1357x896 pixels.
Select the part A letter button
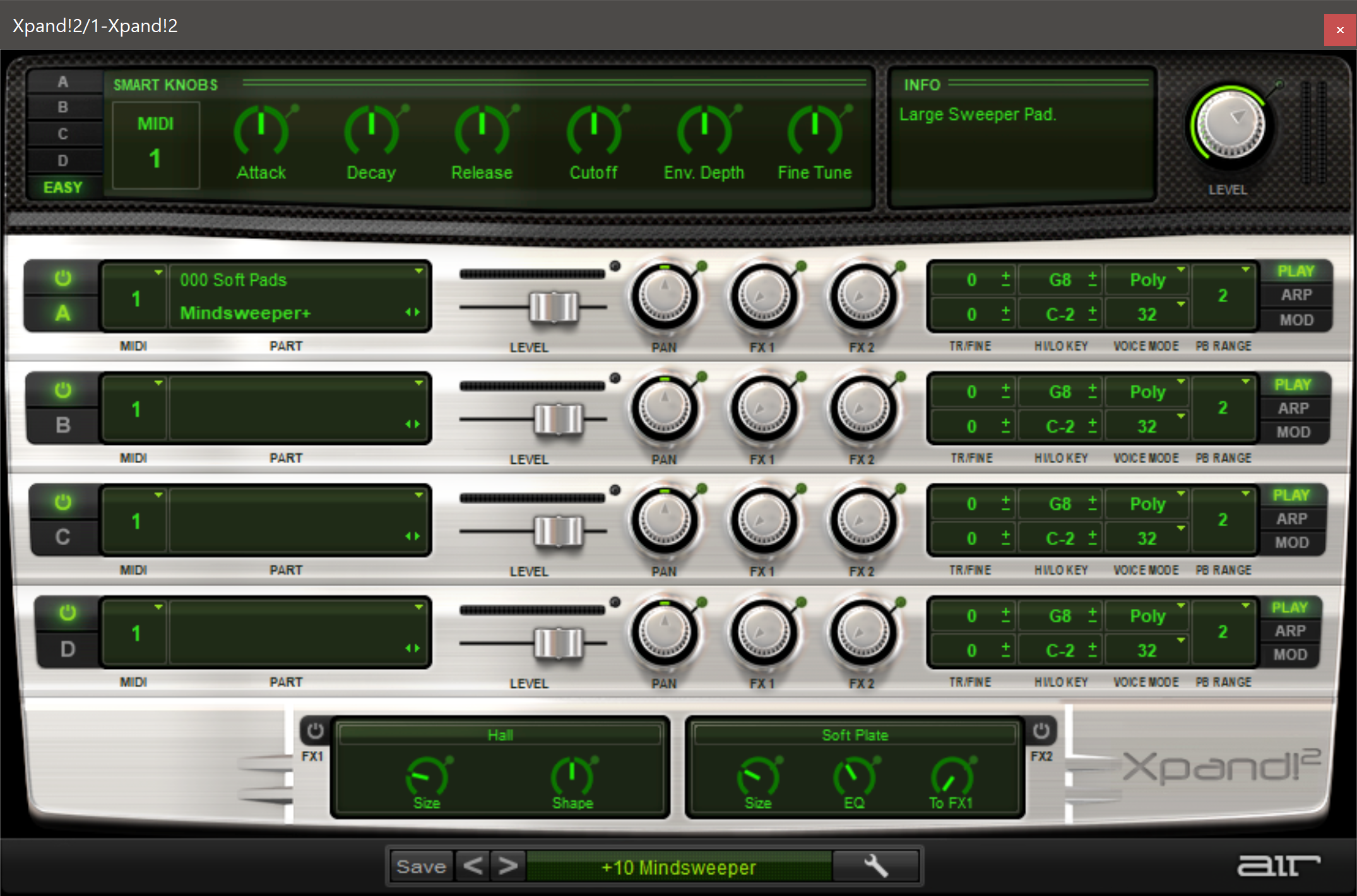tap(62, 313)
